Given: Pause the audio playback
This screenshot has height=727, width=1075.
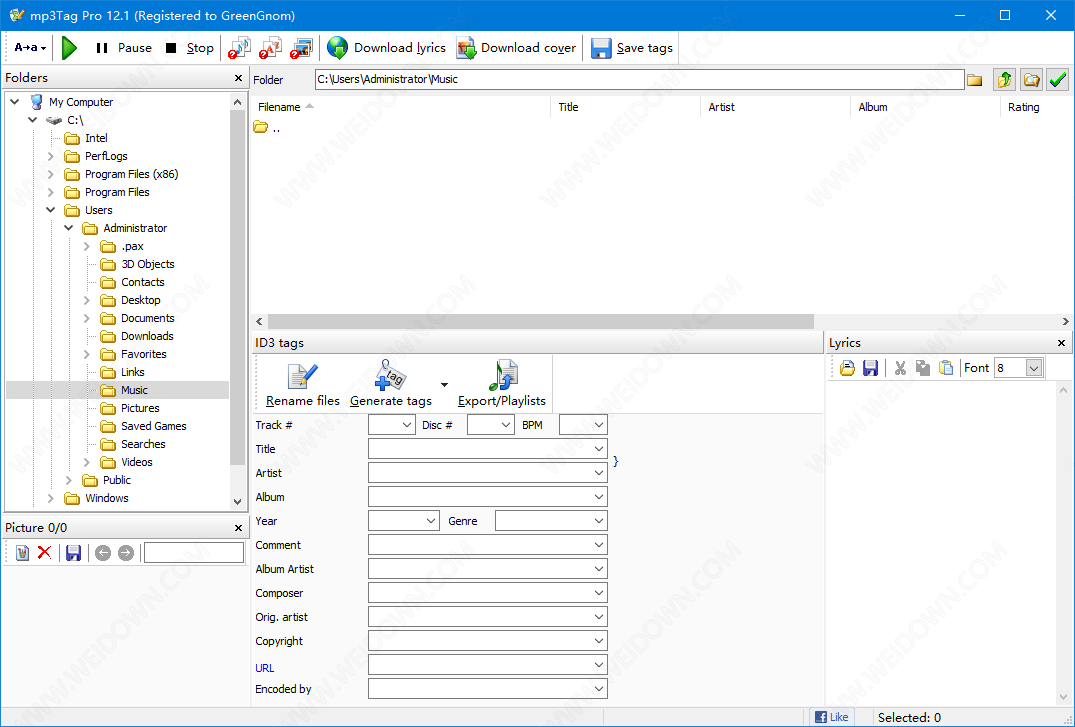Looking at the screenshot, I should pyautogui.click(x=124, y=48).
